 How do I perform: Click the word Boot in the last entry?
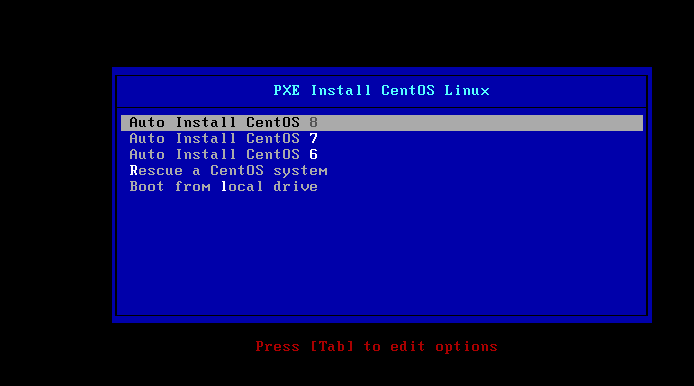pyautogui.click(x=147, y=186)
